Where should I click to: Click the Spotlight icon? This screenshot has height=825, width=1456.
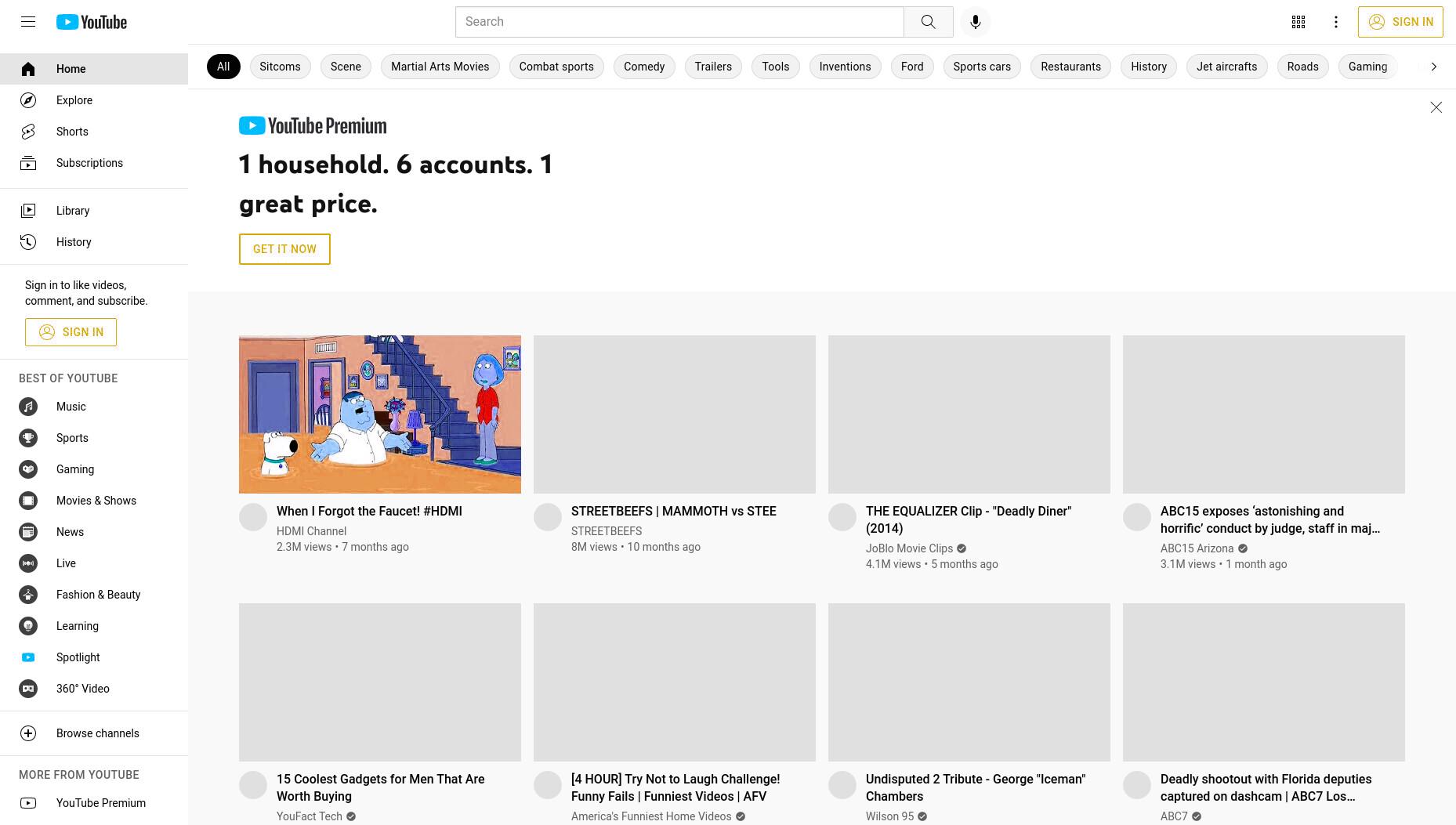tap(28, 657)
